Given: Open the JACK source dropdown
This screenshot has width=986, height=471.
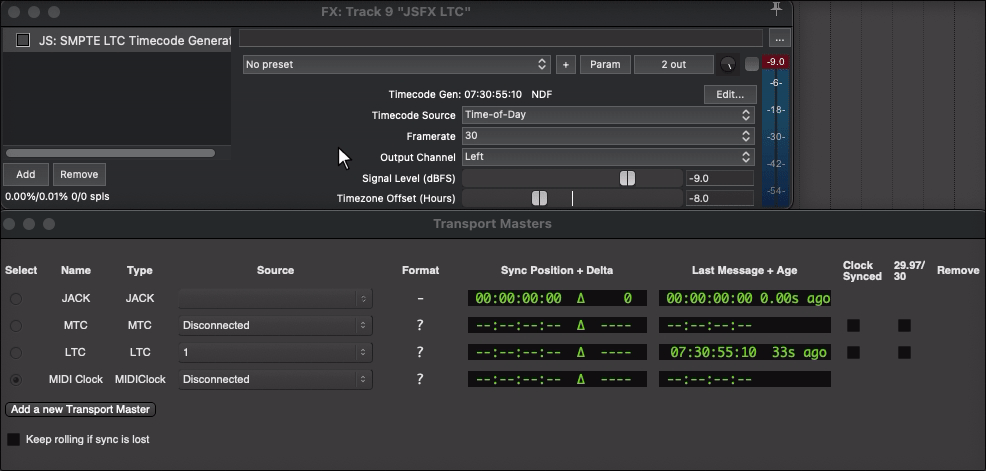Looking at the screenshot, I should 275,299.
